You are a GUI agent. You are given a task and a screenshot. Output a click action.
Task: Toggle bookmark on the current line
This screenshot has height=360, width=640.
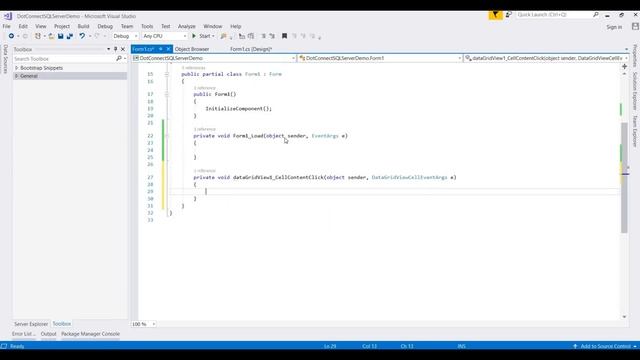point(284,36)
